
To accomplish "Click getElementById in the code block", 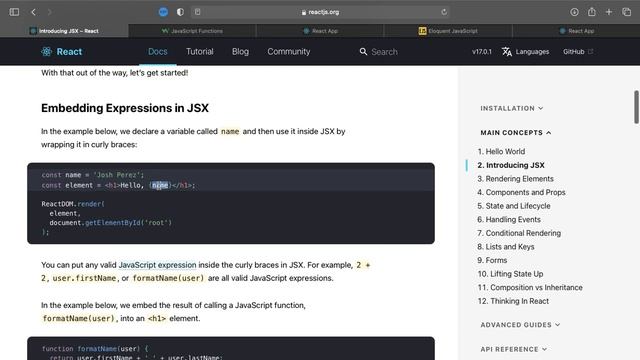I will point(112,223).
